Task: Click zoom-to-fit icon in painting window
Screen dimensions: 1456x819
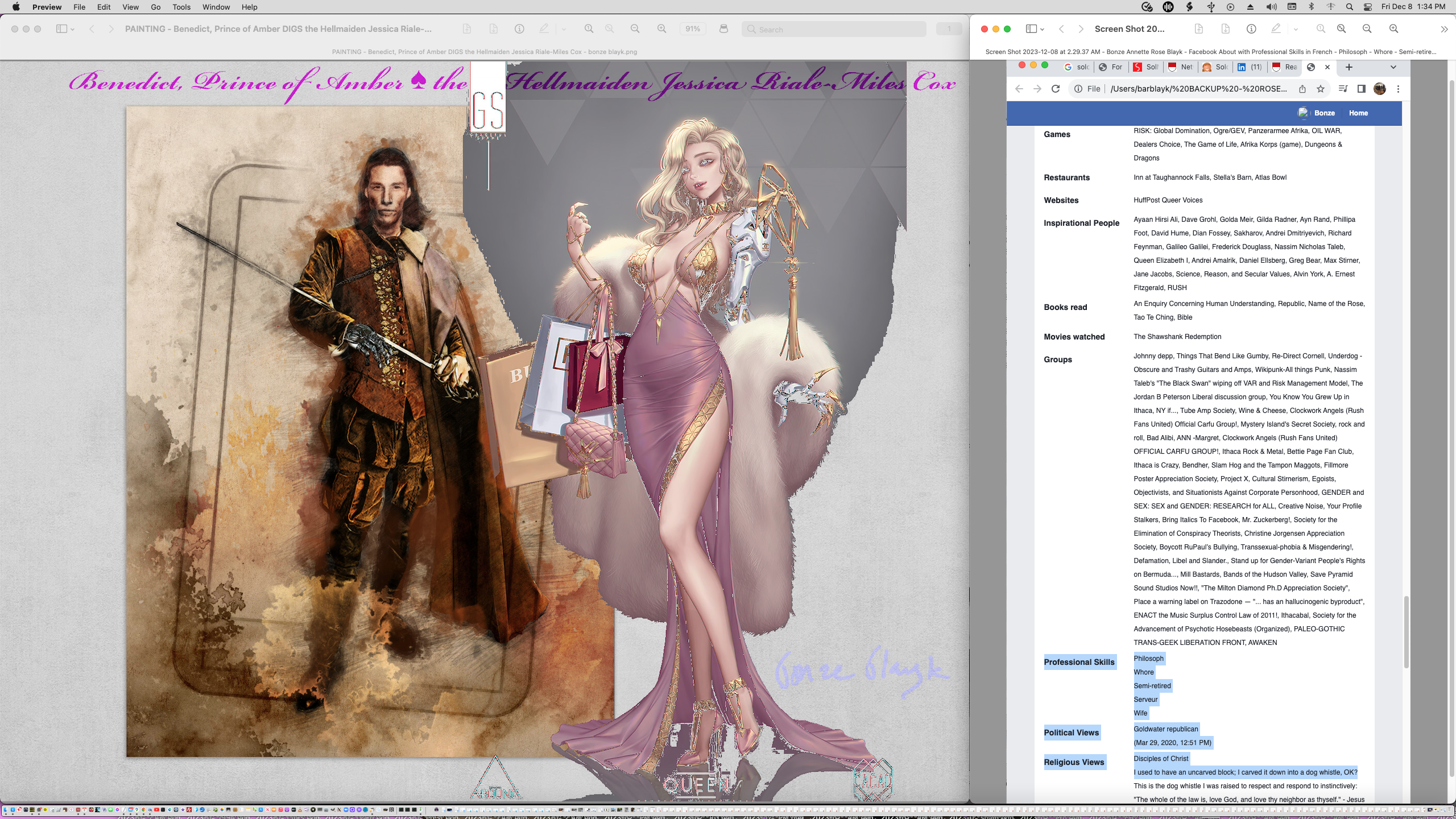Action: (609, 29)
